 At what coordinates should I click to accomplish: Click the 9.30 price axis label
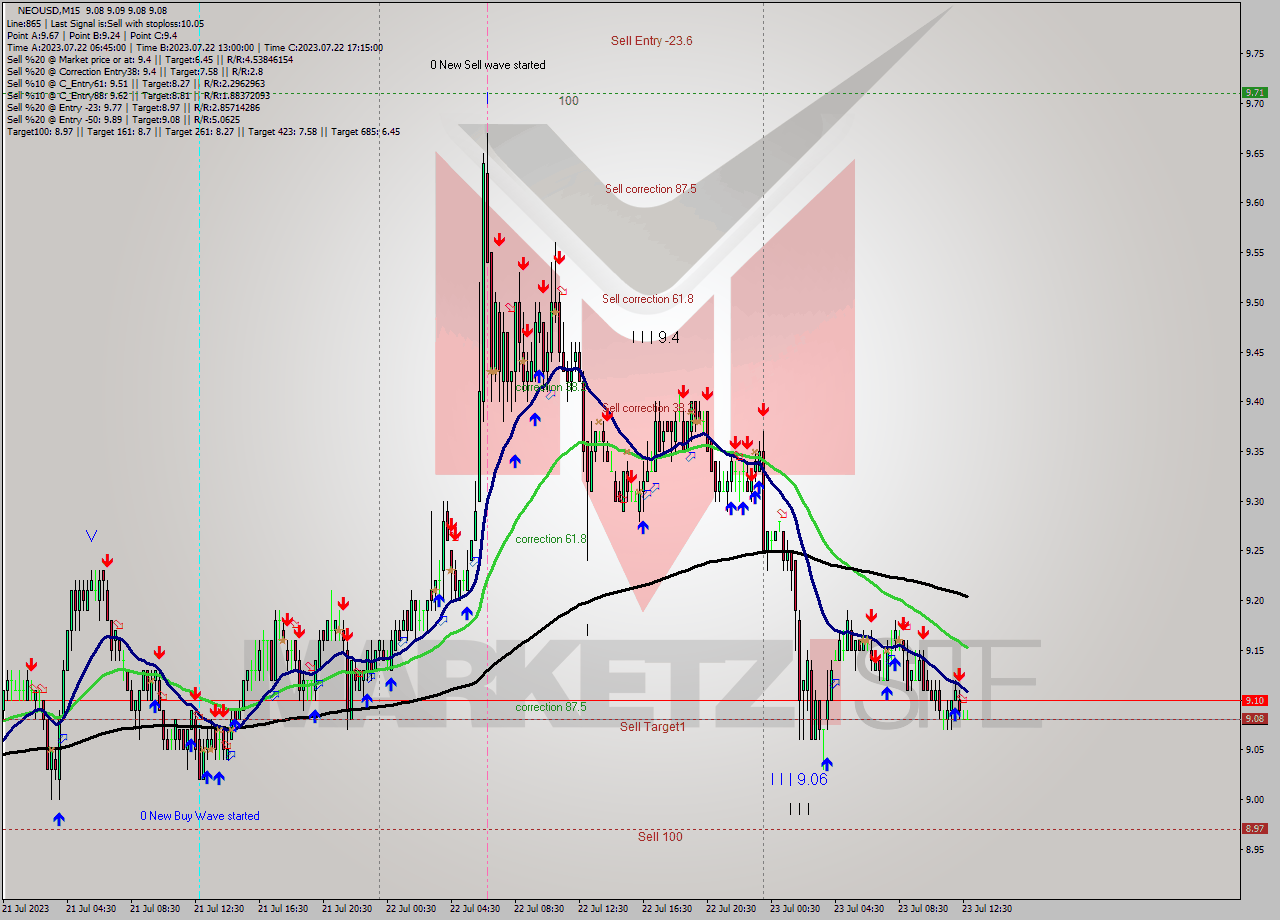pyautogui.click(x=1256, y=501)
